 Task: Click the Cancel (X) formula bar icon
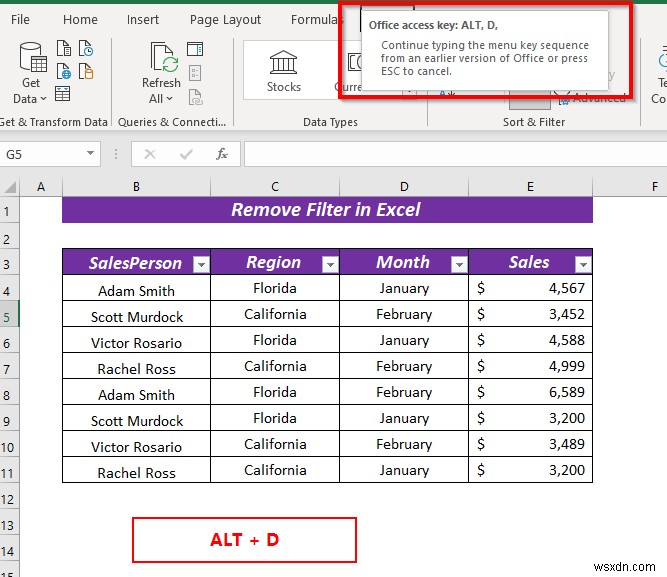(x=150, y=154)
